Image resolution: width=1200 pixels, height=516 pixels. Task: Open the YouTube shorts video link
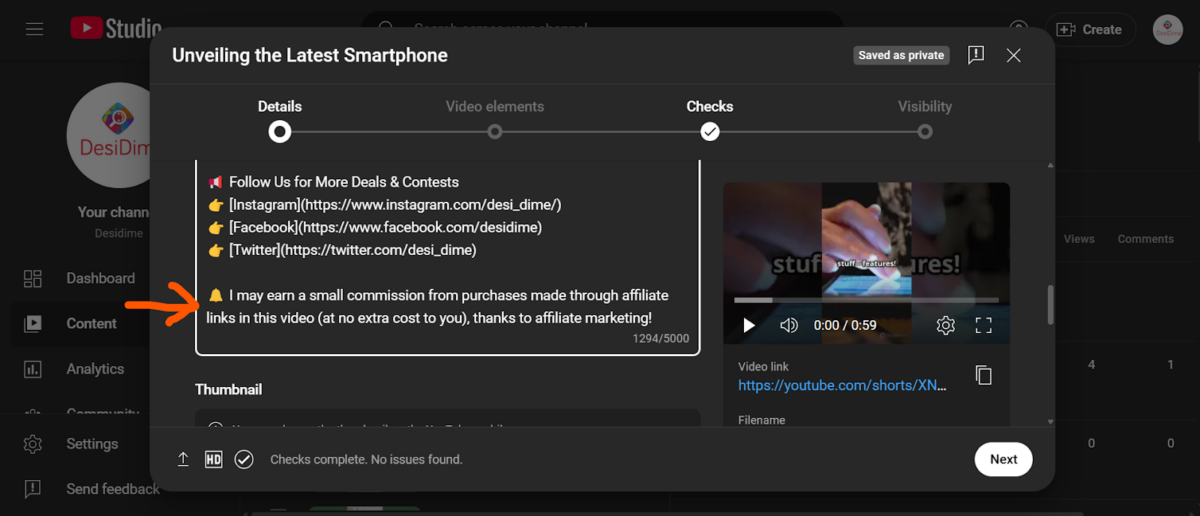click(842, 385)
